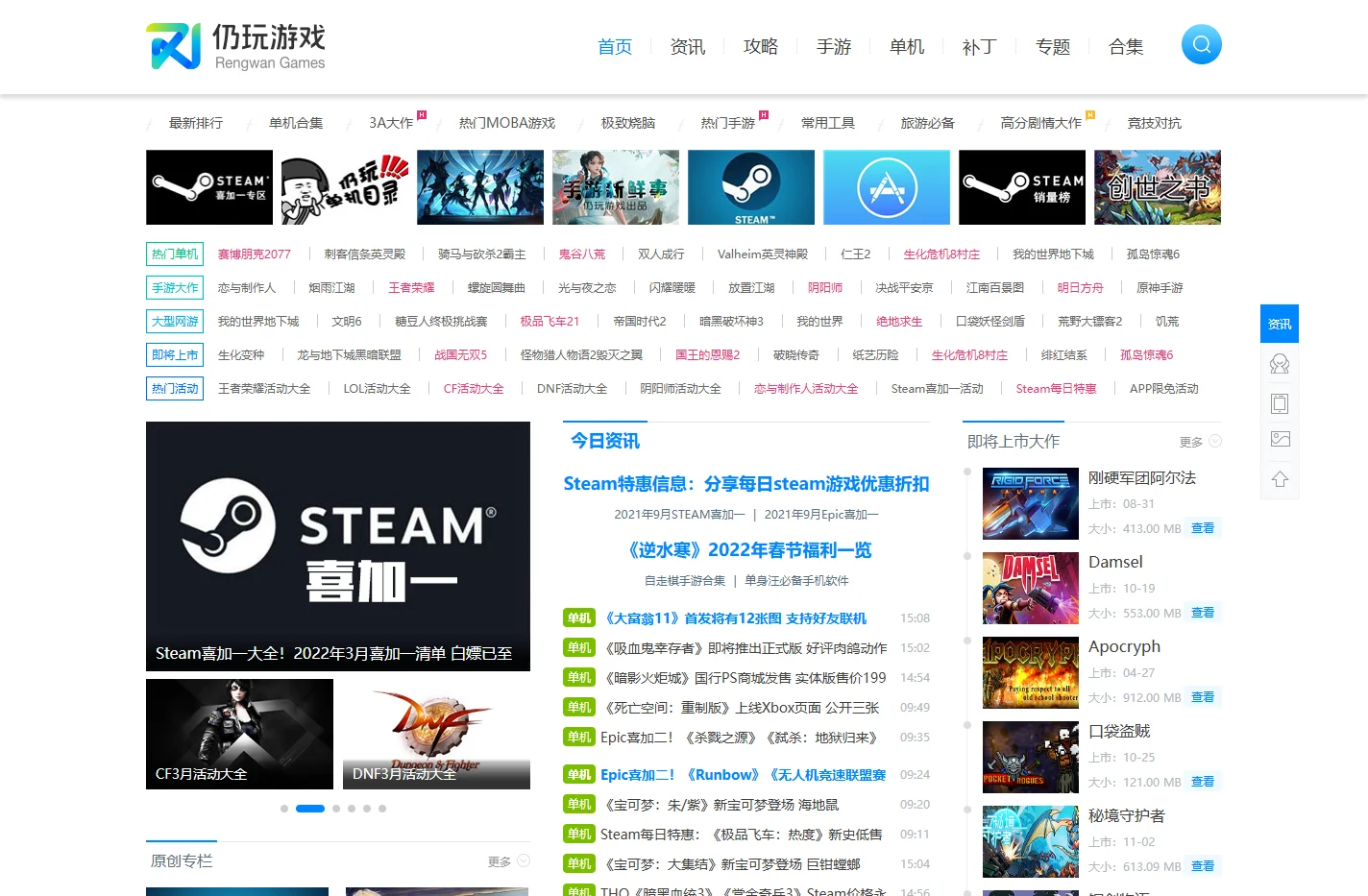This screenshot has height=896, width=1368.
Task: Open the DNF3月活动大全 thumbnail
Action: click(x=436, y=734)
